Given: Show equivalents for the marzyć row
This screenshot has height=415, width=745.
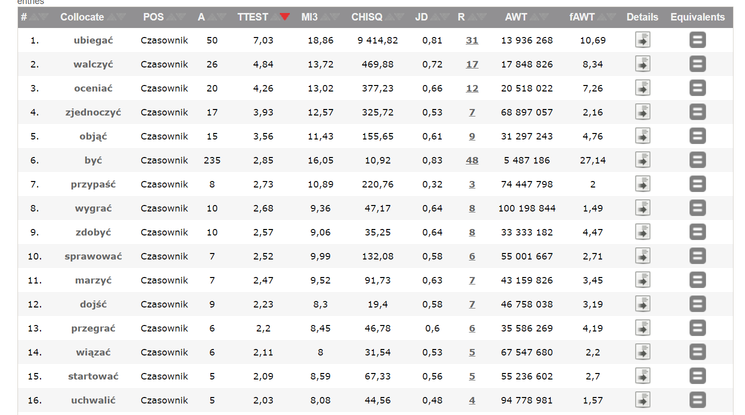Looking at the screenshot, I should click(697, 280).
